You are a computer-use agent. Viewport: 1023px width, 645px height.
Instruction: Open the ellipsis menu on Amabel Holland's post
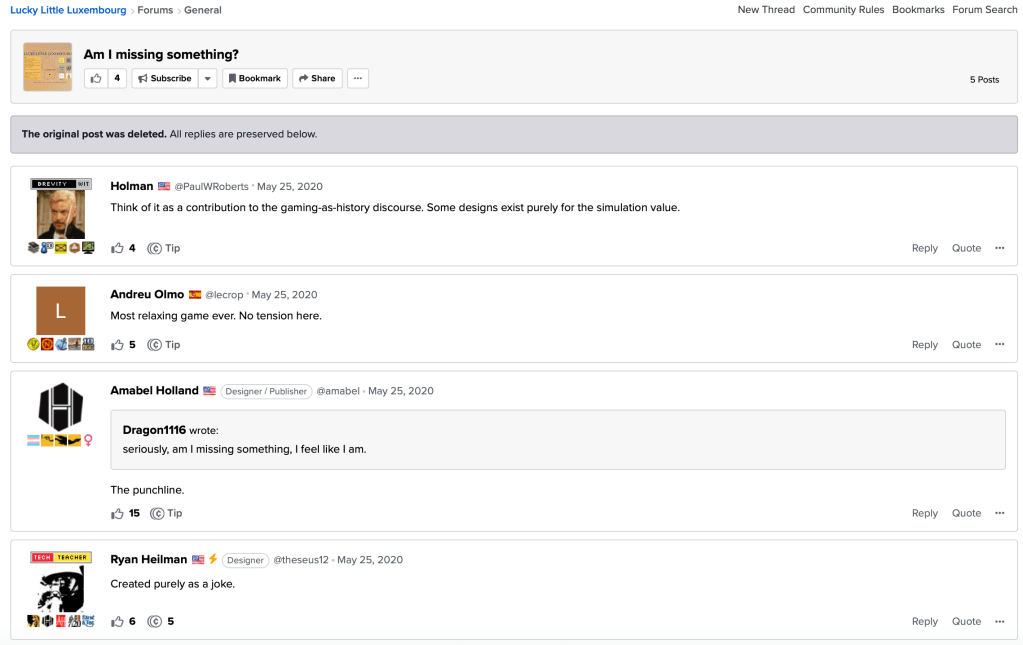point(999,514)
